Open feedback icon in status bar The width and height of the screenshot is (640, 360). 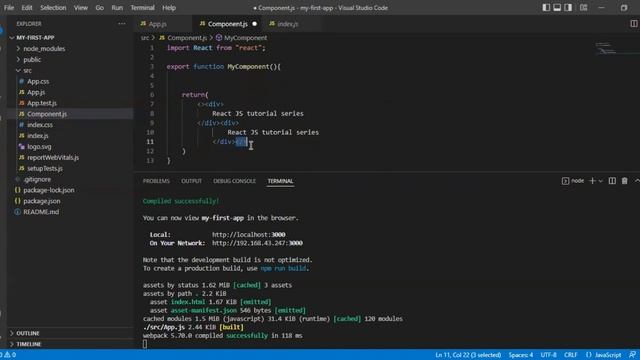[x=633, y=355]
